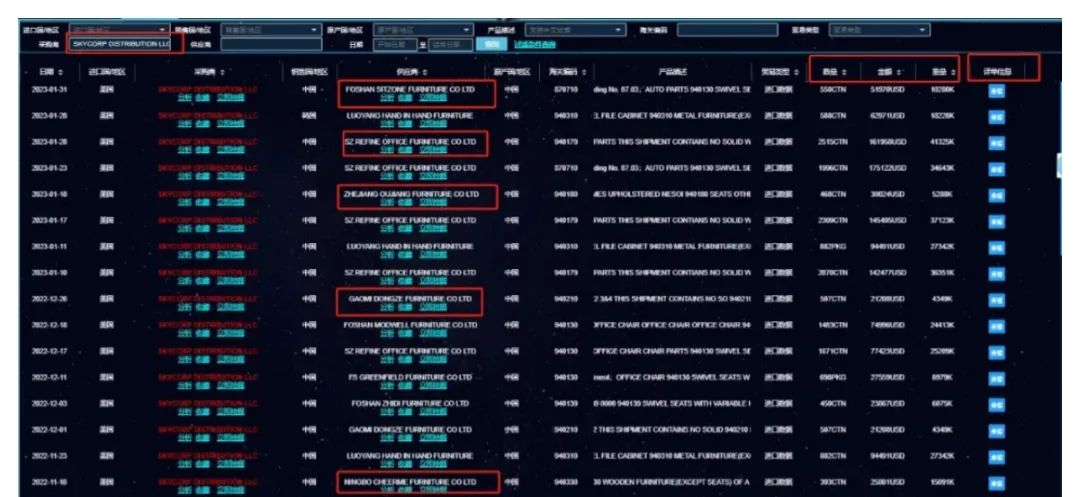1080x497 pixels.
Task: Focus the empty supplier filter field
Action: pos(271,44)
